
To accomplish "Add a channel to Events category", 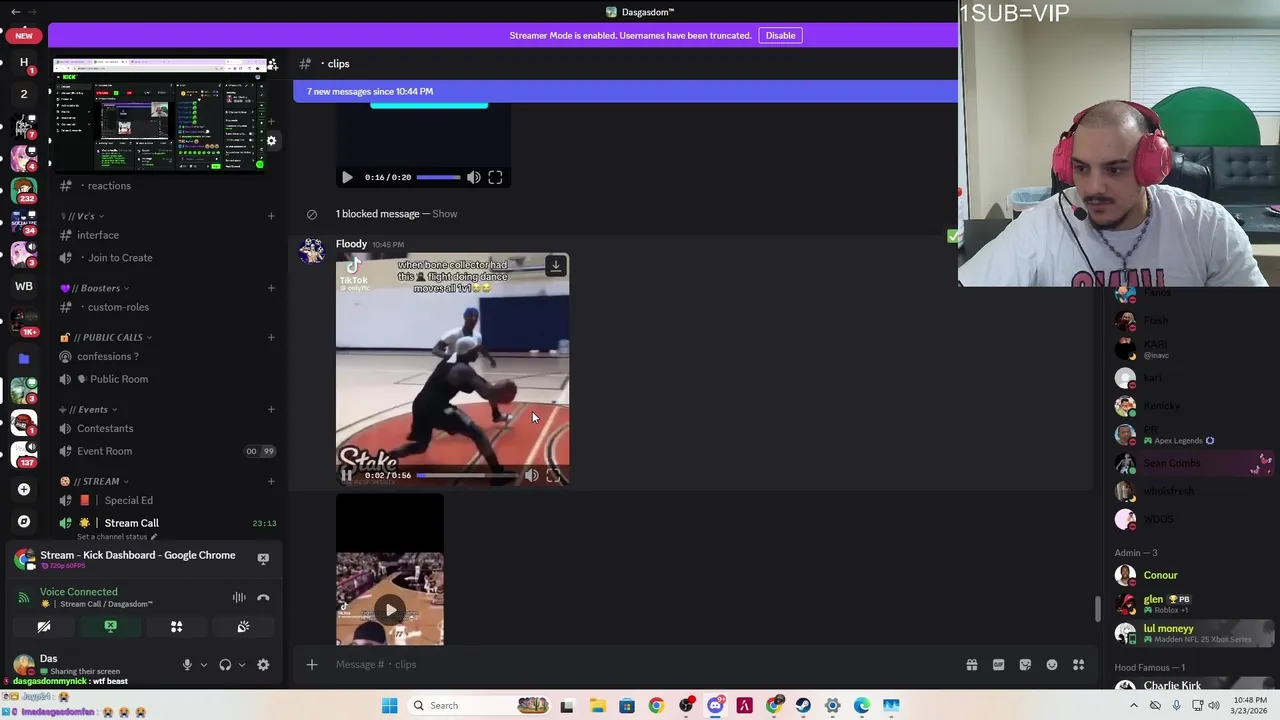I will tap(271, 409).
